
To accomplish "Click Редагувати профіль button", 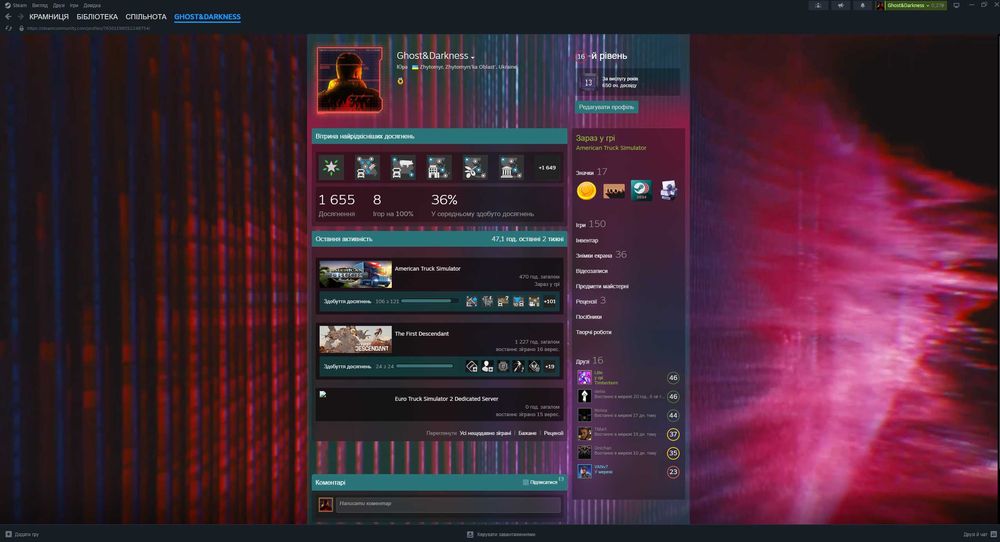I will click(x=607, y=107).
